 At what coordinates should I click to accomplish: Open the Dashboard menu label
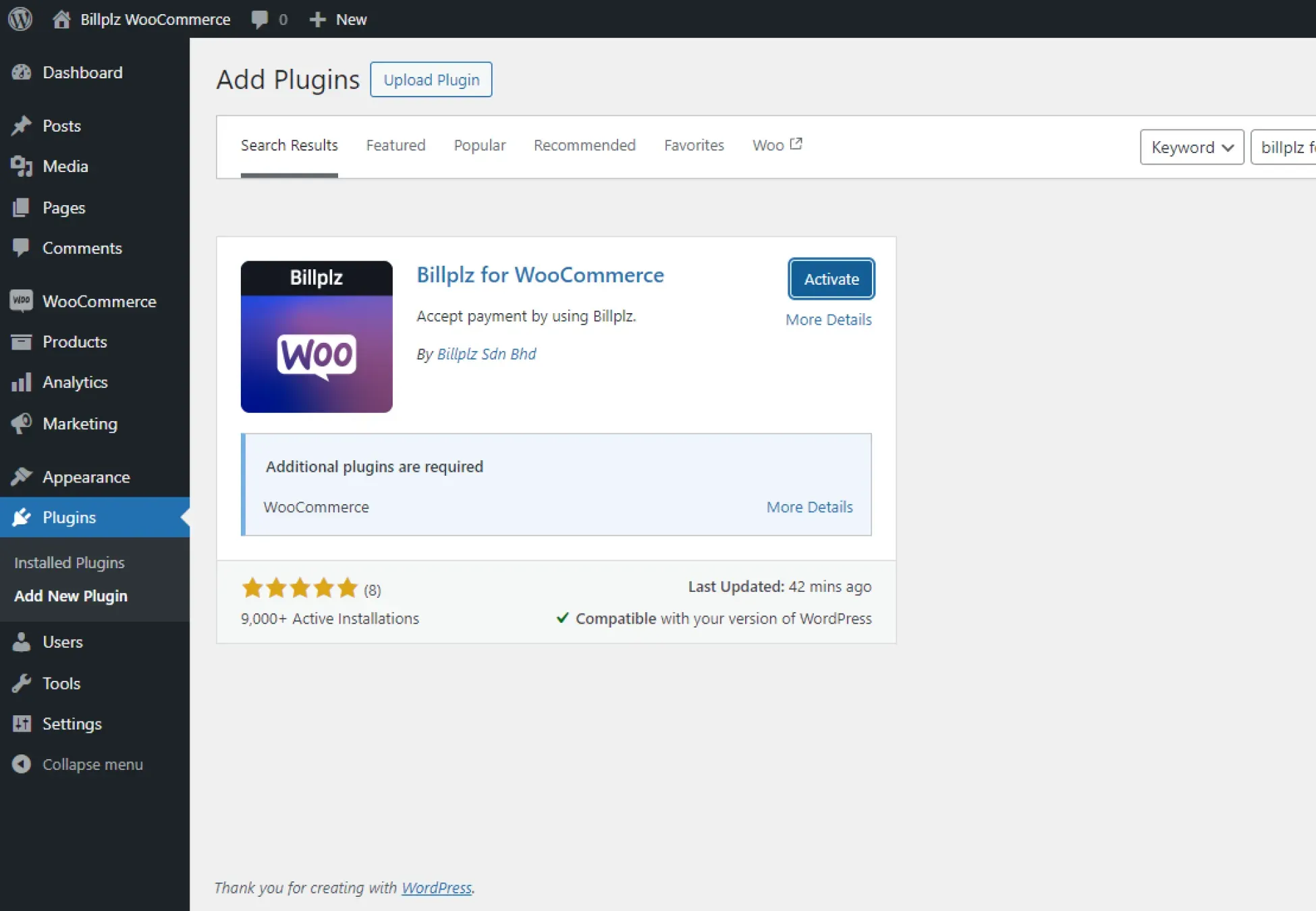coord(82,72)
